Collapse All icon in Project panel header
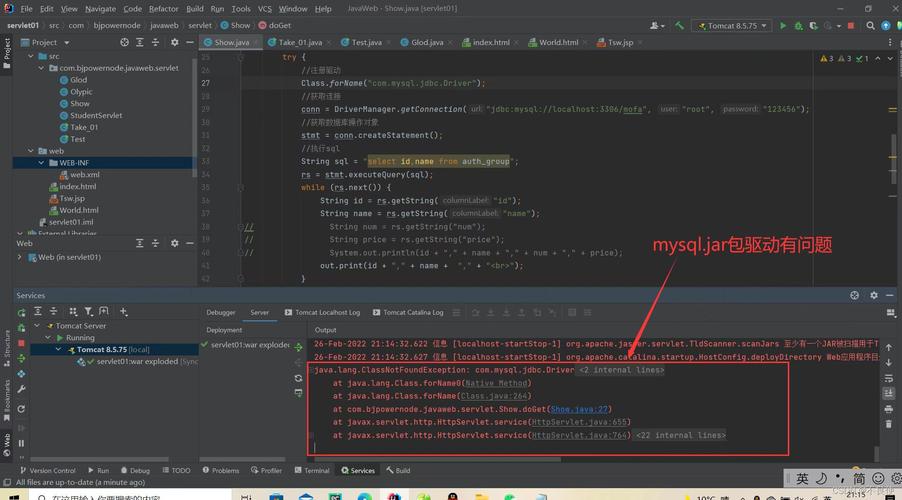This screenshot has height=500, width=902. pyautogui.click(x=155, y=43)
